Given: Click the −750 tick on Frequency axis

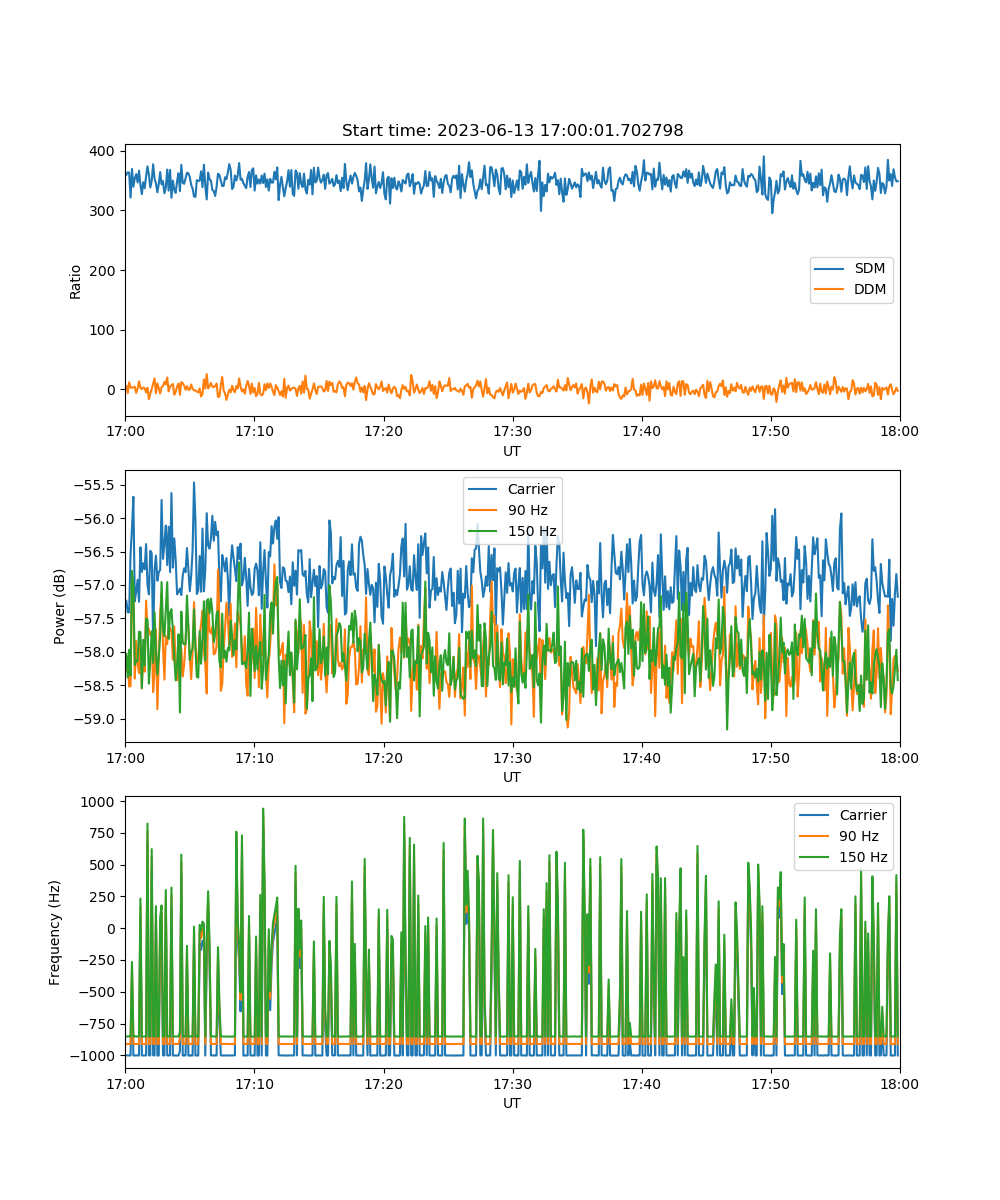Looking at the screenshot, I should pyautogui.click(x=98, y=1025).
